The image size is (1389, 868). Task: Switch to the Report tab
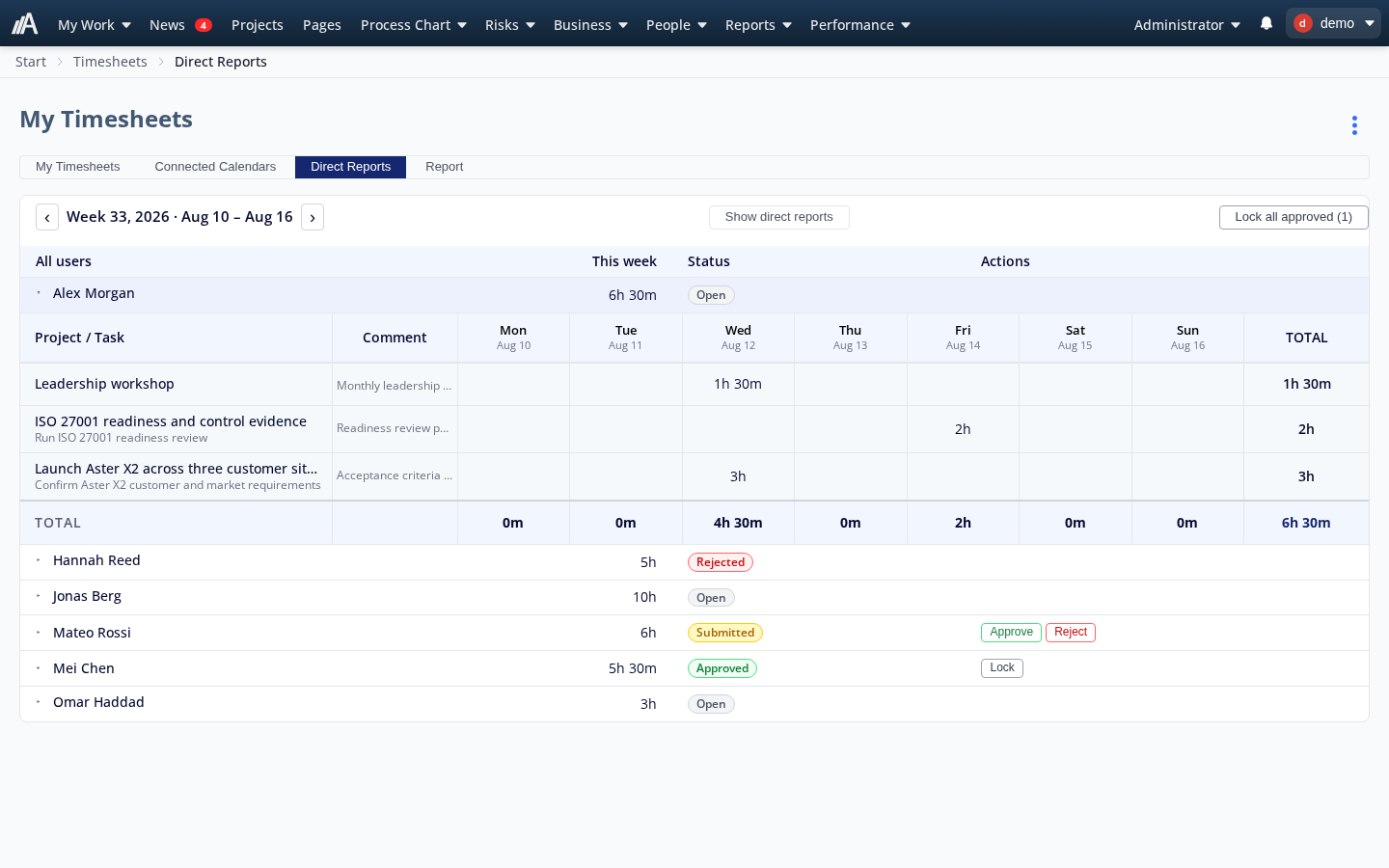pyautogui.click(x=445, y=167)
